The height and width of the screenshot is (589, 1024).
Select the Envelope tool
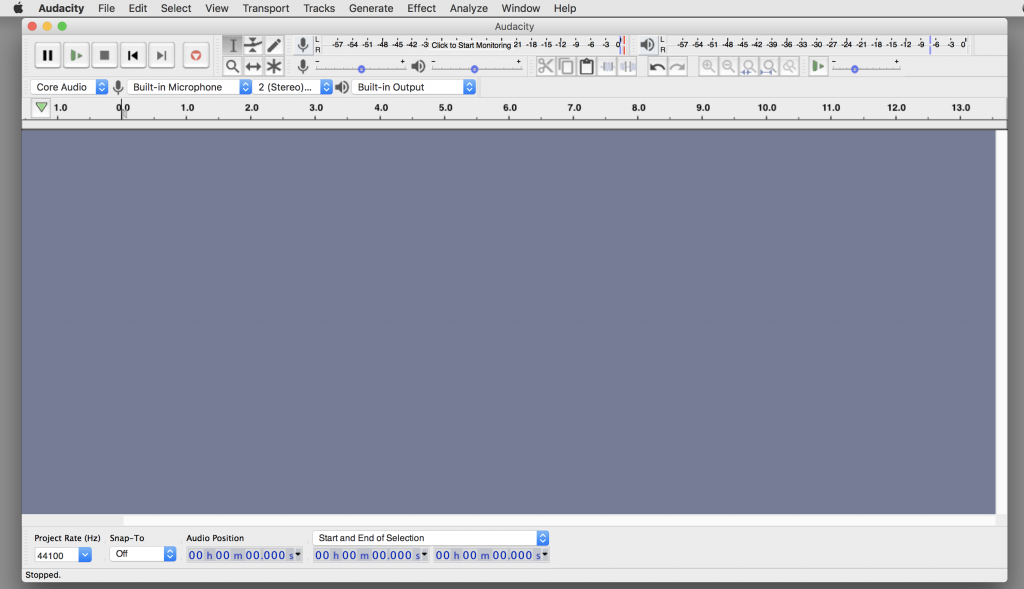[x=253, y=45]
